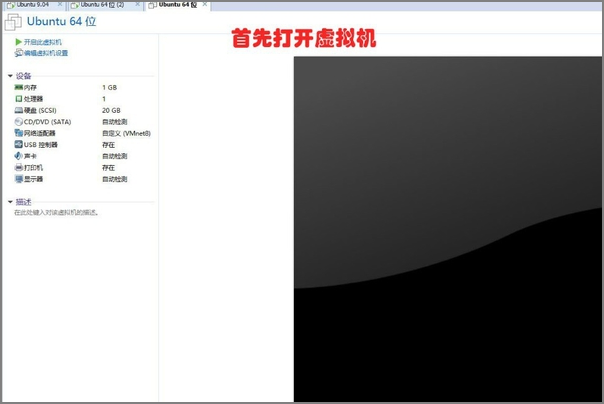Select the printer (打印机) icon
The height and width of the screenshot is (404, 604).
[18, 168]
